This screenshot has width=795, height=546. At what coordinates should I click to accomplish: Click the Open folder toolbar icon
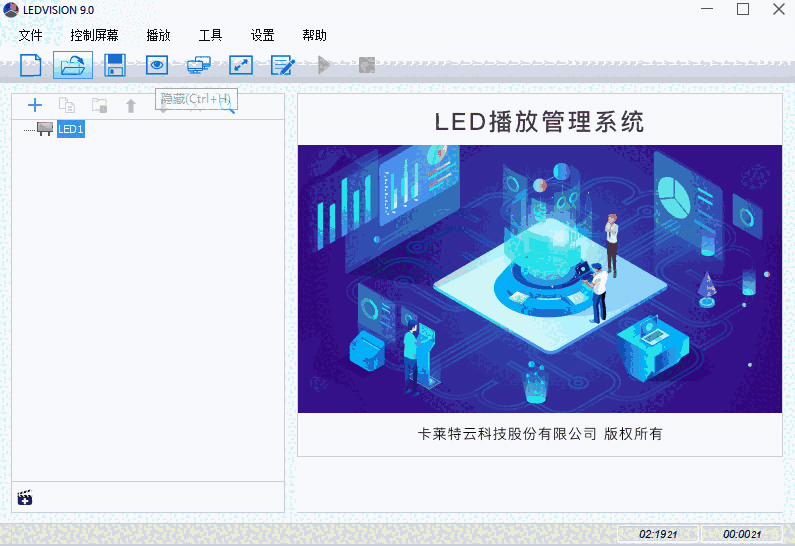[x=73, y=65]
